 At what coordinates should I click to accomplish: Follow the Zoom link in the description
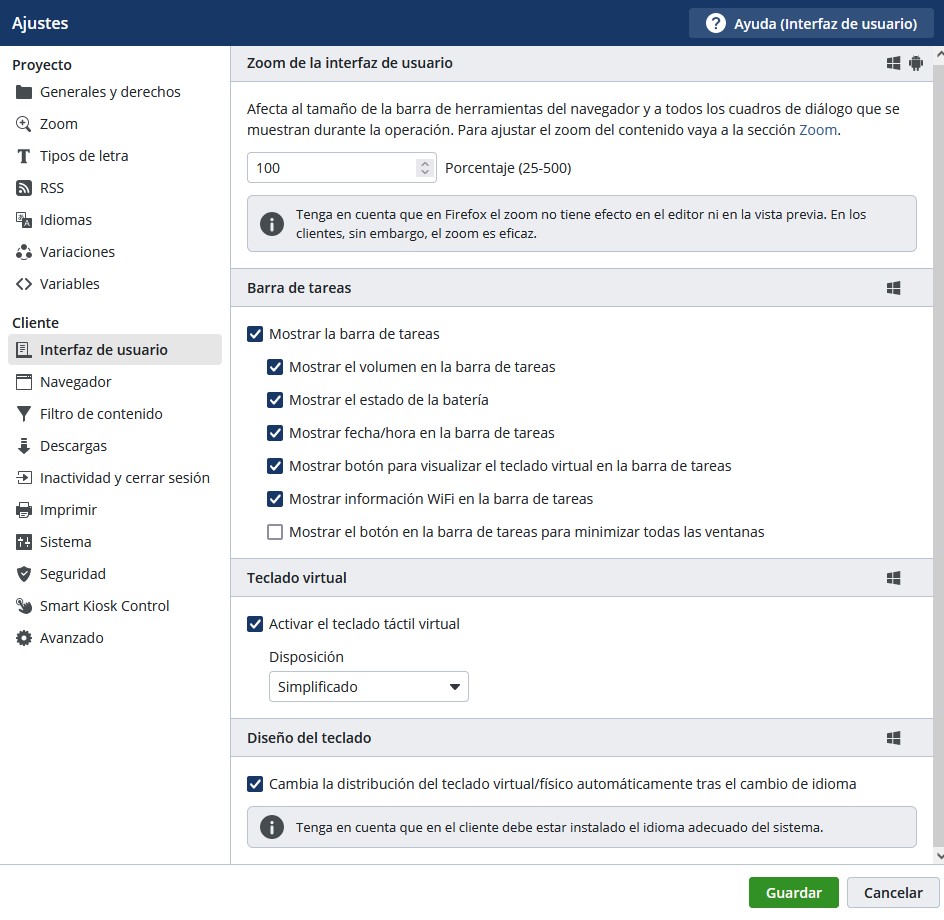pos(817,130)
